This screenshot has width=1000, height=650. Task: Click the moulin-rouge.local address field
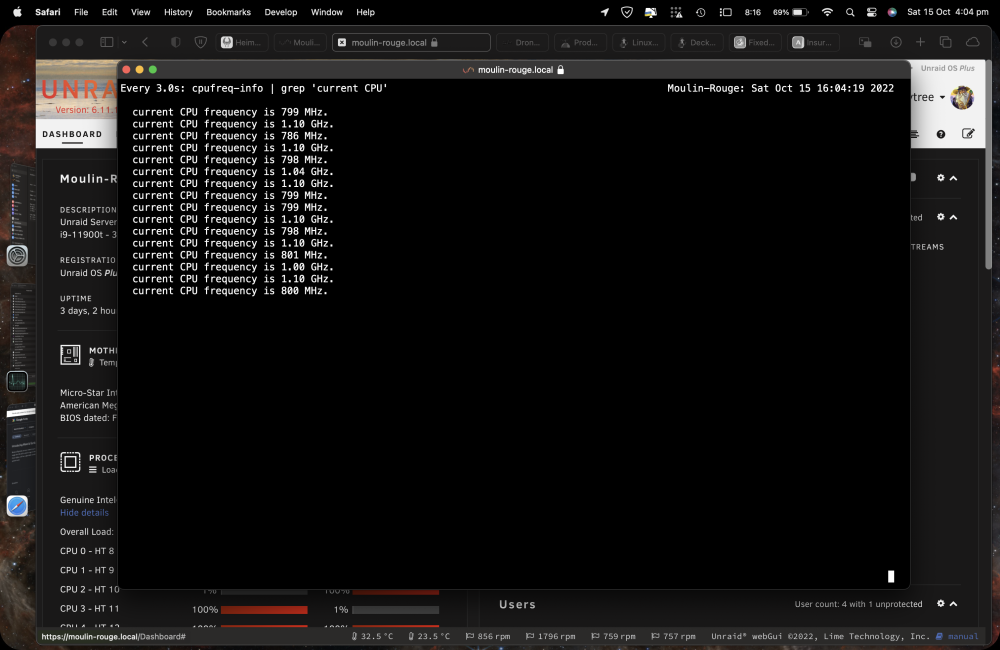(x=411, y=42)
